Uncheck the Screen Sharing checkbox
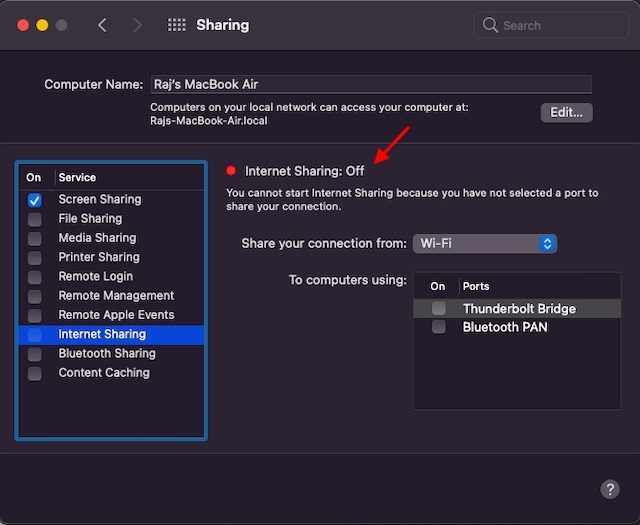640x525 pixels. [35, 200]
